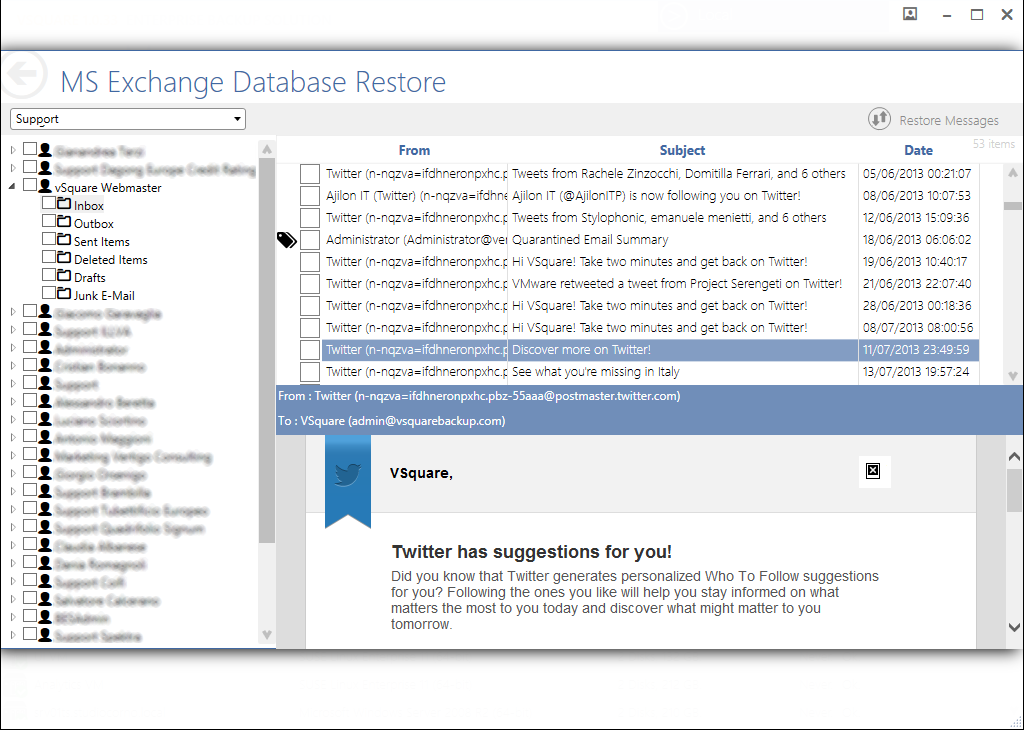Click the Outbox folder icon
The image size is (1024, 730).
tap(64, 222)
